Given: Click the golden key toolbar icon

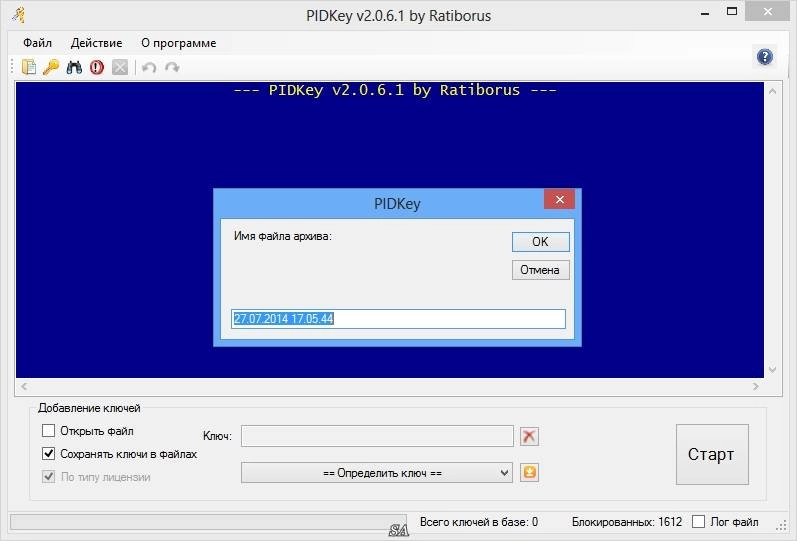Looking at the screenshot, I should click(51, 67).
